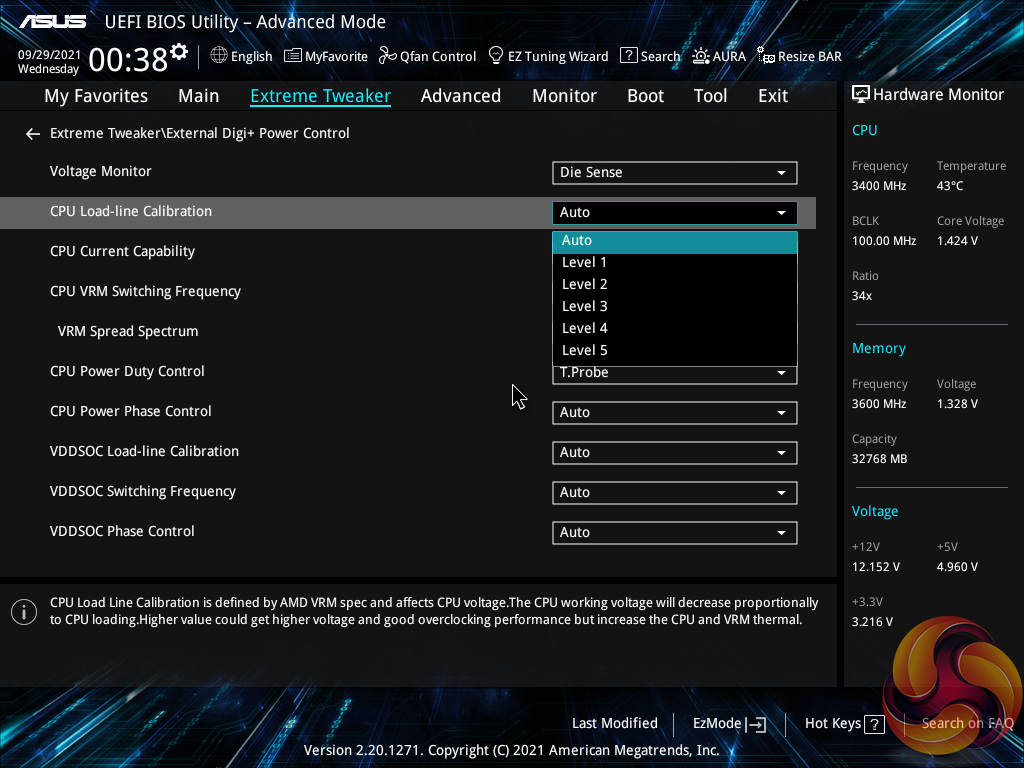Switch to Tool tab
The image size is (1024, 768).
pos(711,96)
